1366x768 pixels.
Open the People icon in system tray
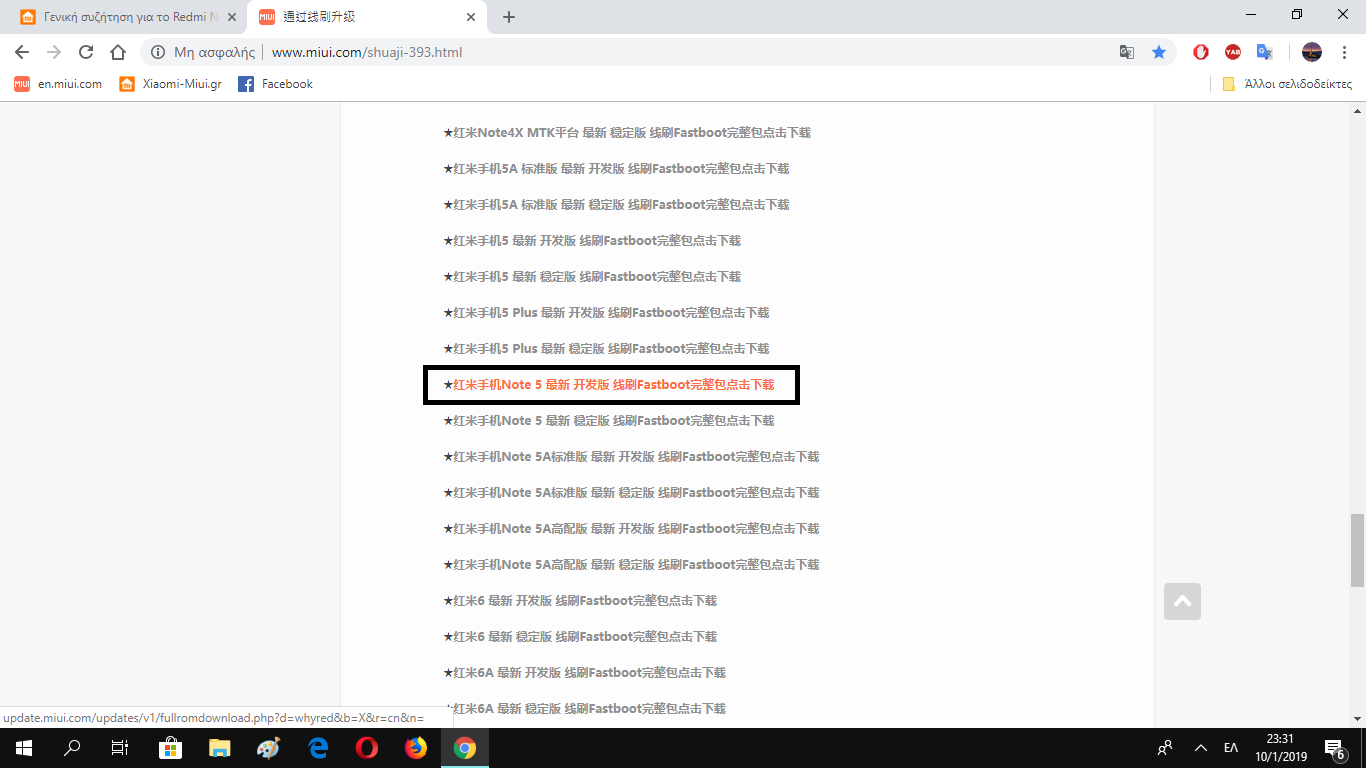coord(1165,748)
